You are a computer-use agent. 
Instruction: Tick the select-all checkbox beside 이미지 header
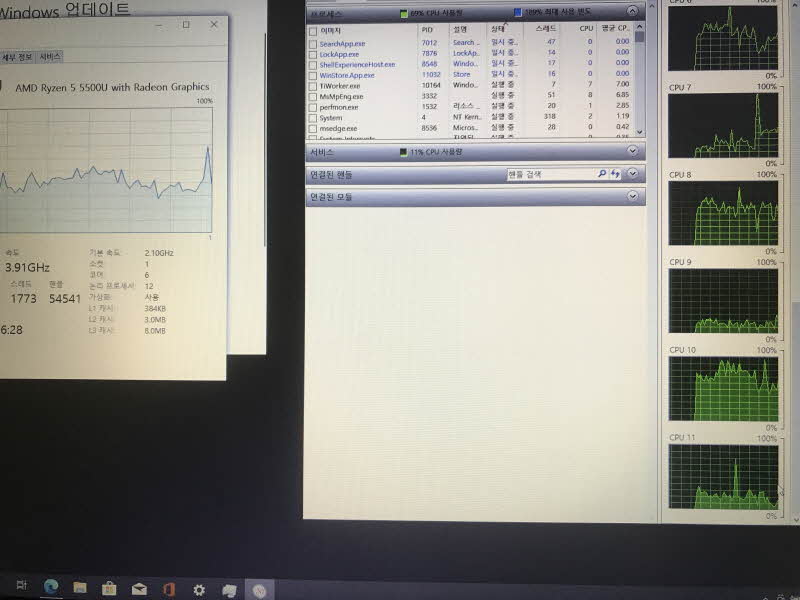point(313,32)
